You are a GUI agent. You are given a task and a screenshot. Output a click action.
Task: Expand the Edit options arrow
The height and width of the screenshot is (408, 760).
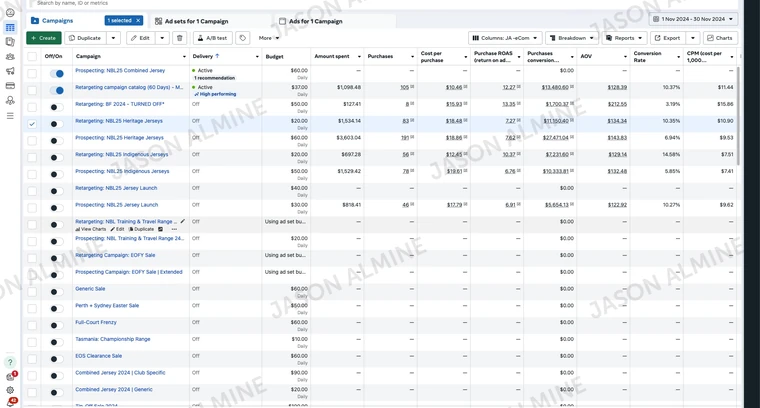pos(162,38)
